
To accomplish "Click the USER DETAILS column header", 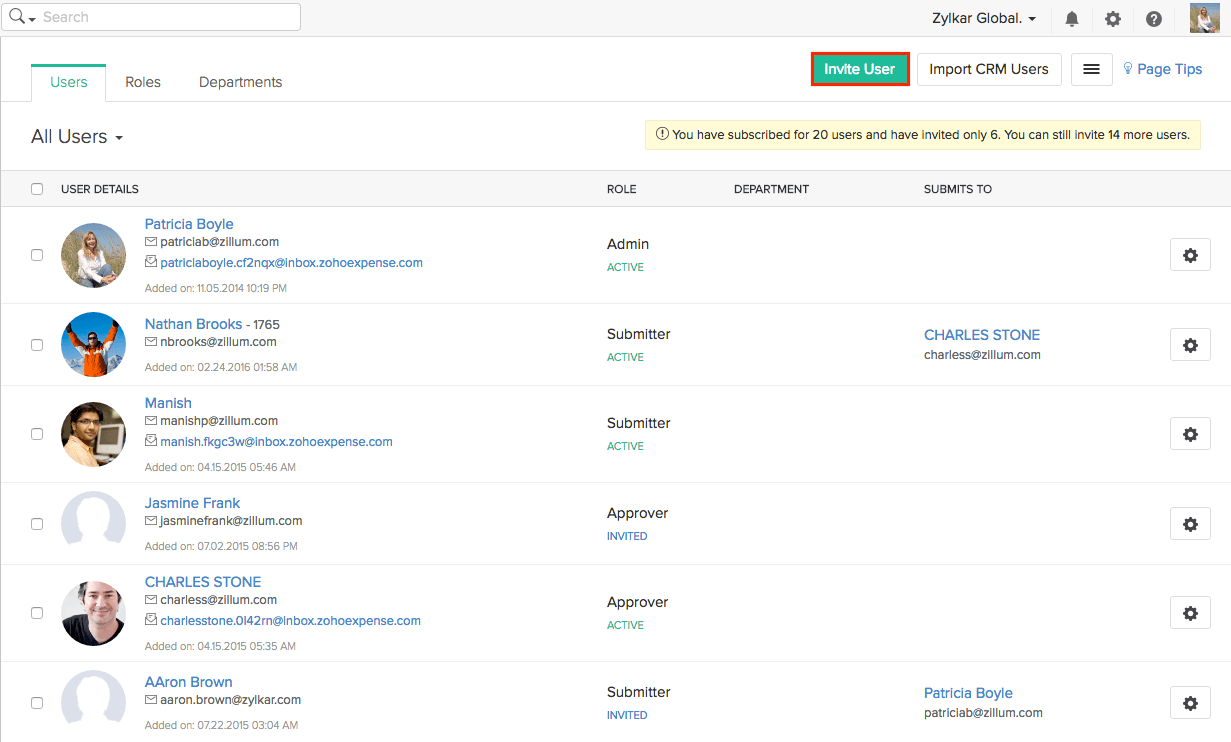I will point(100,189).
